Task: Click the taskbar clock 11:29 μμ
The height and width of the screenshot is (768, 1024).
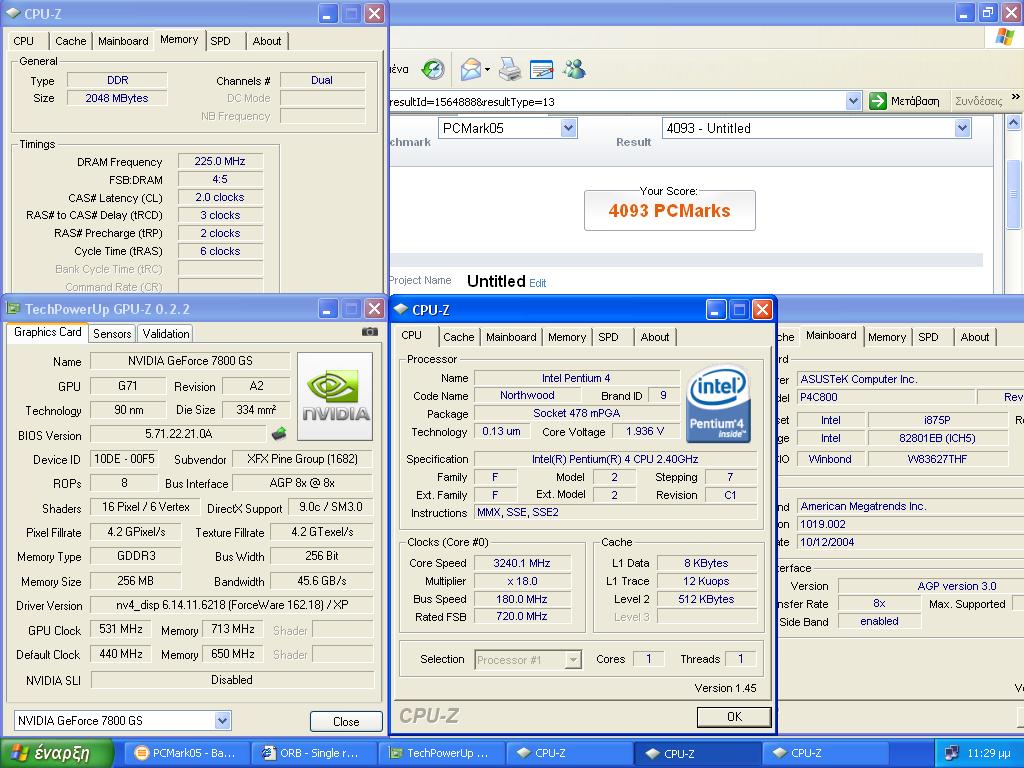Action: click(989, 753)
